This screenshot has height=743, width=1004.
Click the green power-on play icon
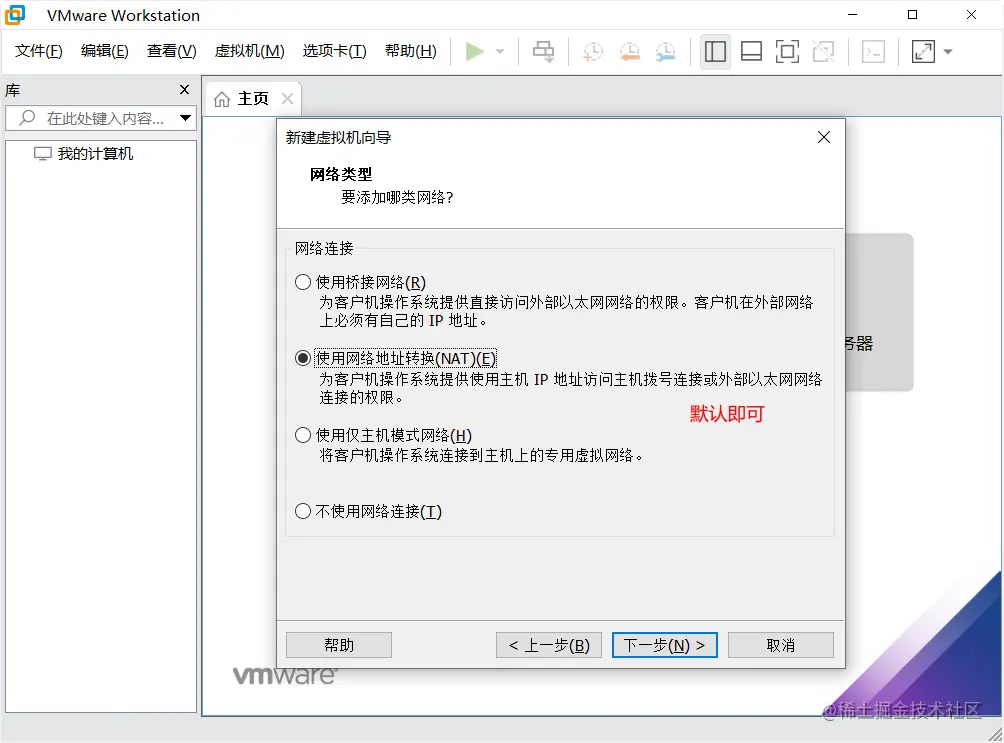pos(474,51)
